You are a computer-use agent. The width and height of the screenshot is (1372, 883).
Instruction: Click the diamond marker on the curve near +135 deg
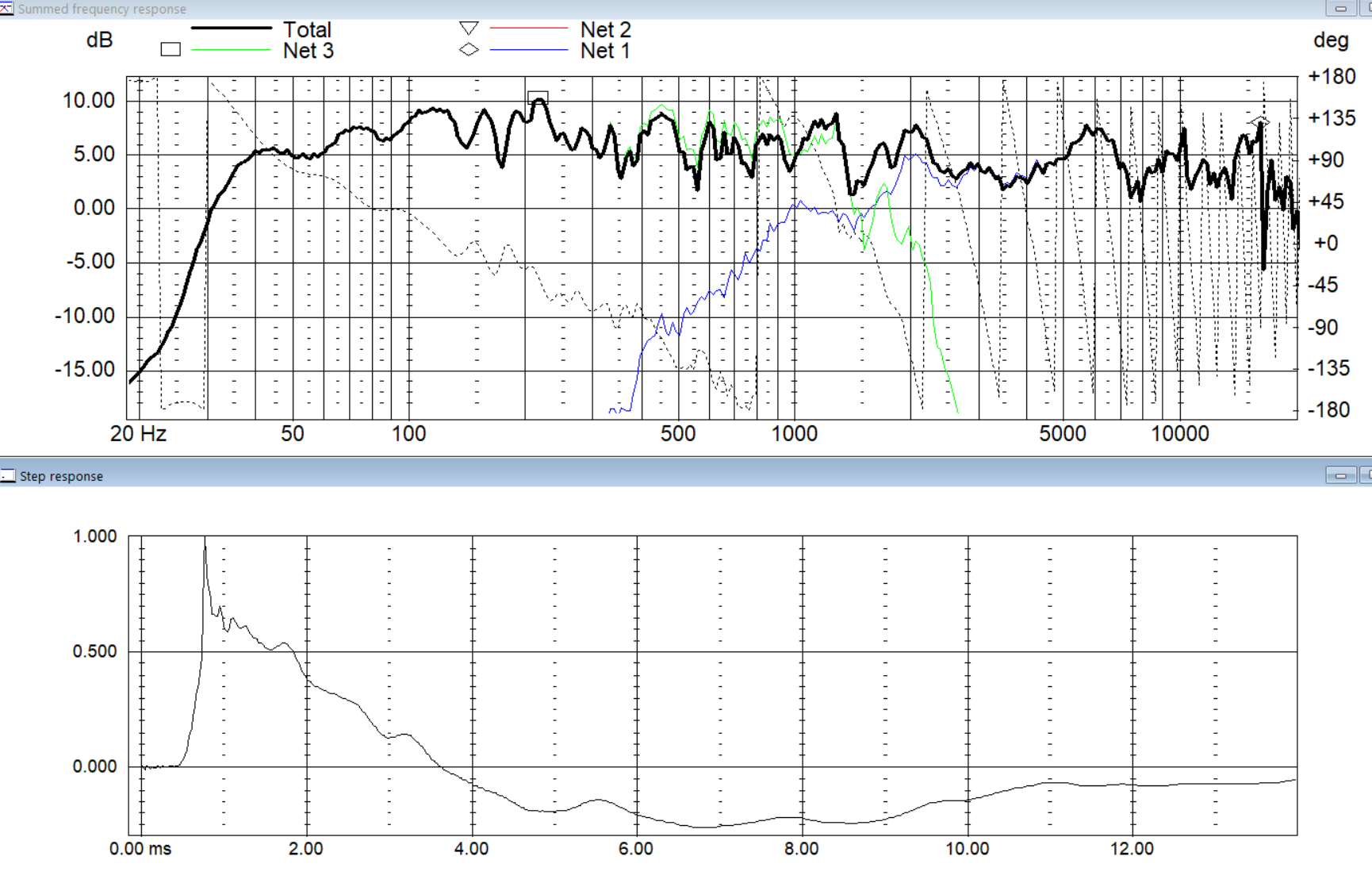[x=1259, y=121]
